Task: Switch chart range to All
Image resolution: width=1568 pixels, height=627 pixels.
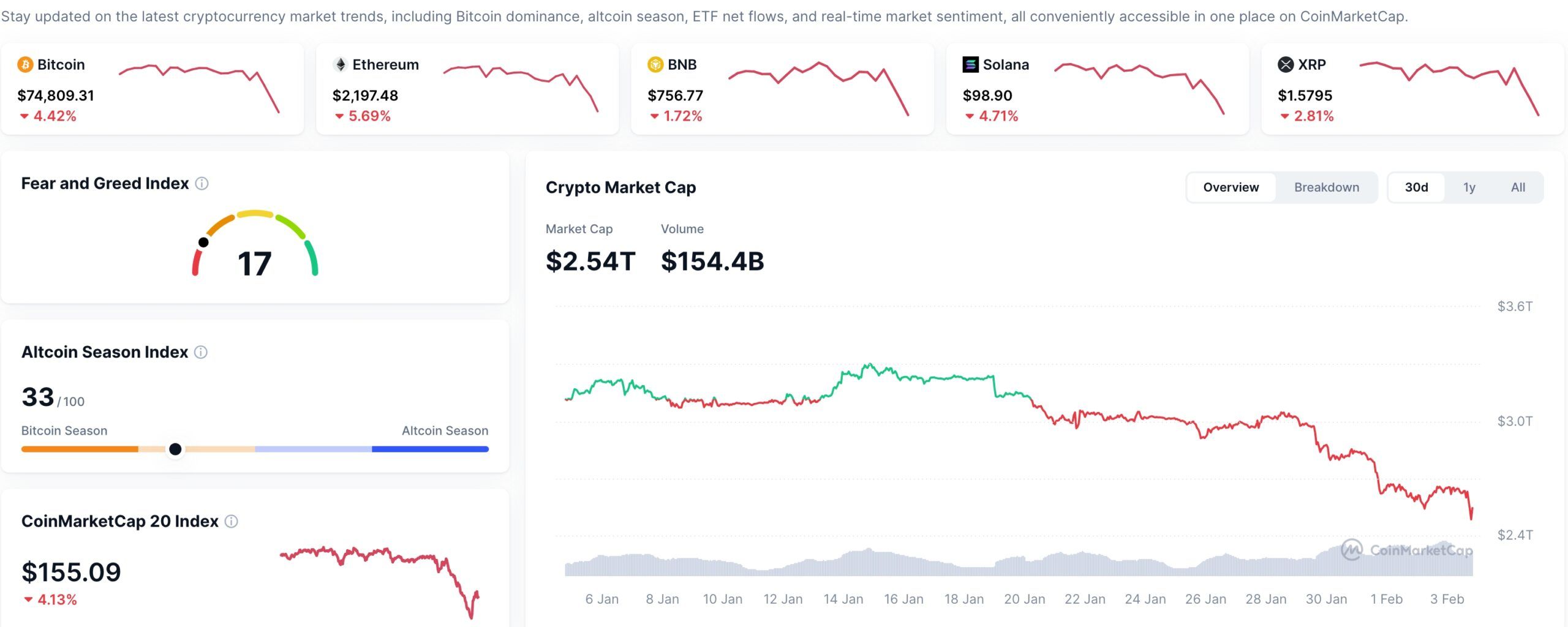Action: coord(1518,187)
